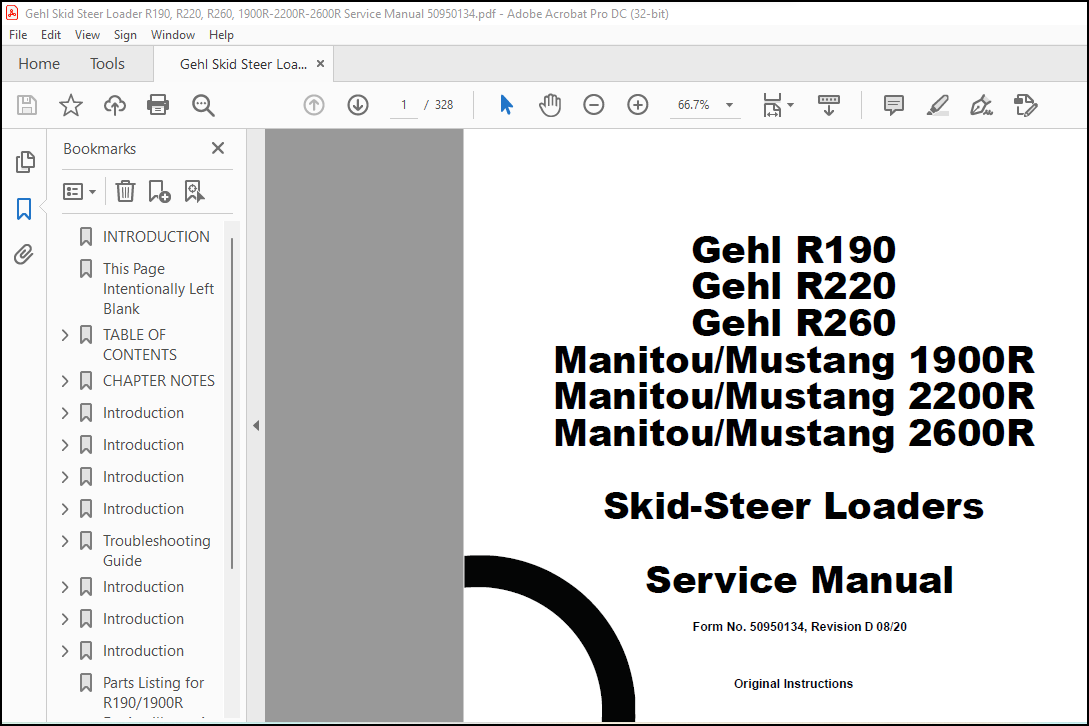Expand the Introduction bookmark right above Troubleshooting Guide

65,509
